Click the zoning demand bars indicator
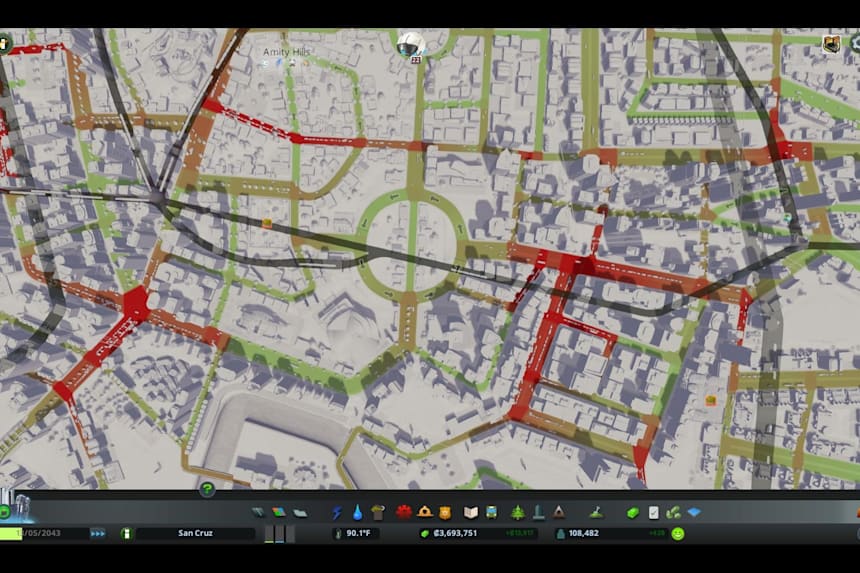860x573 pixels. [x=279, y=534]
